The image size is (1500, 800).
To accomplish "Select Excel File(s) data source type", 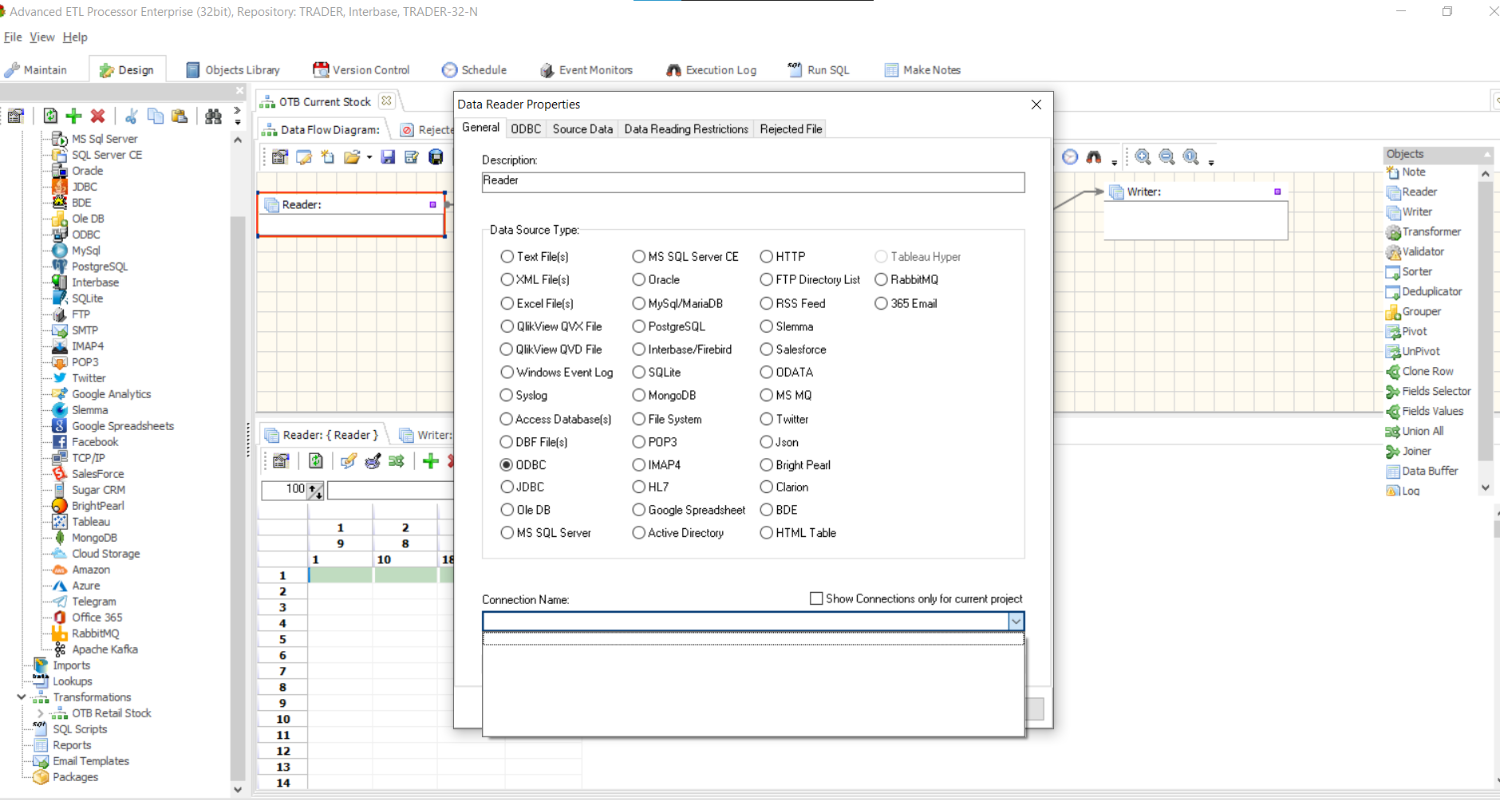I will click(x=537, y=303).
